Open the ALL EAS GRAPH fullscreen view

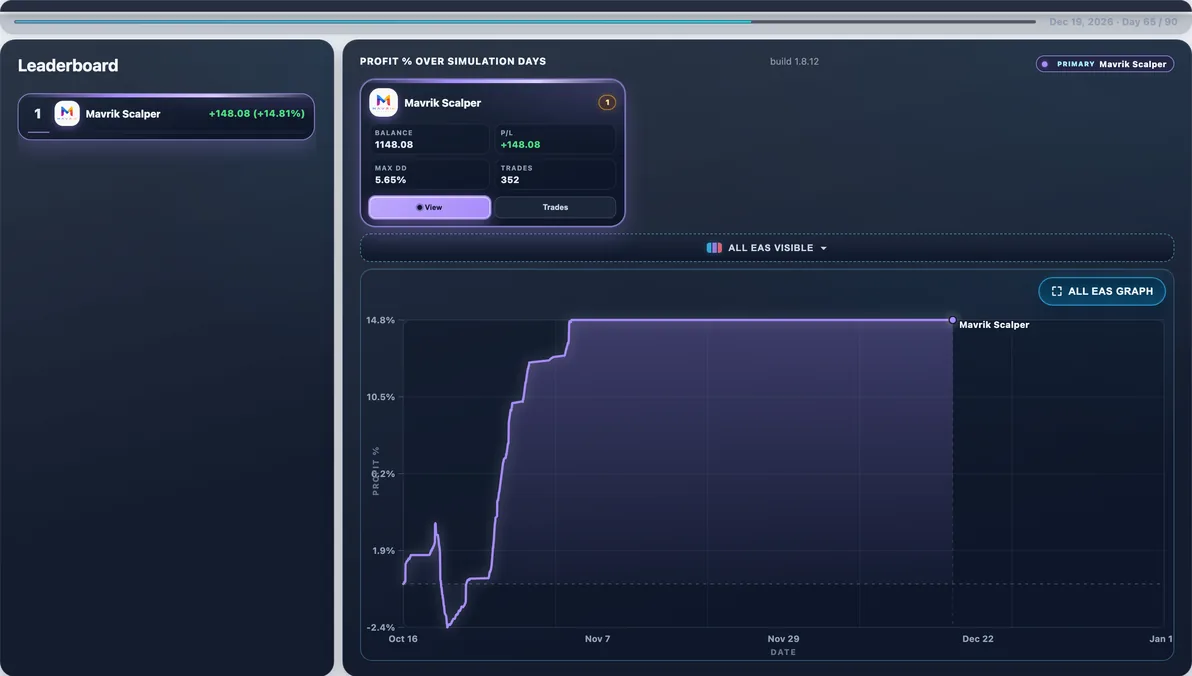(1102, 291)
